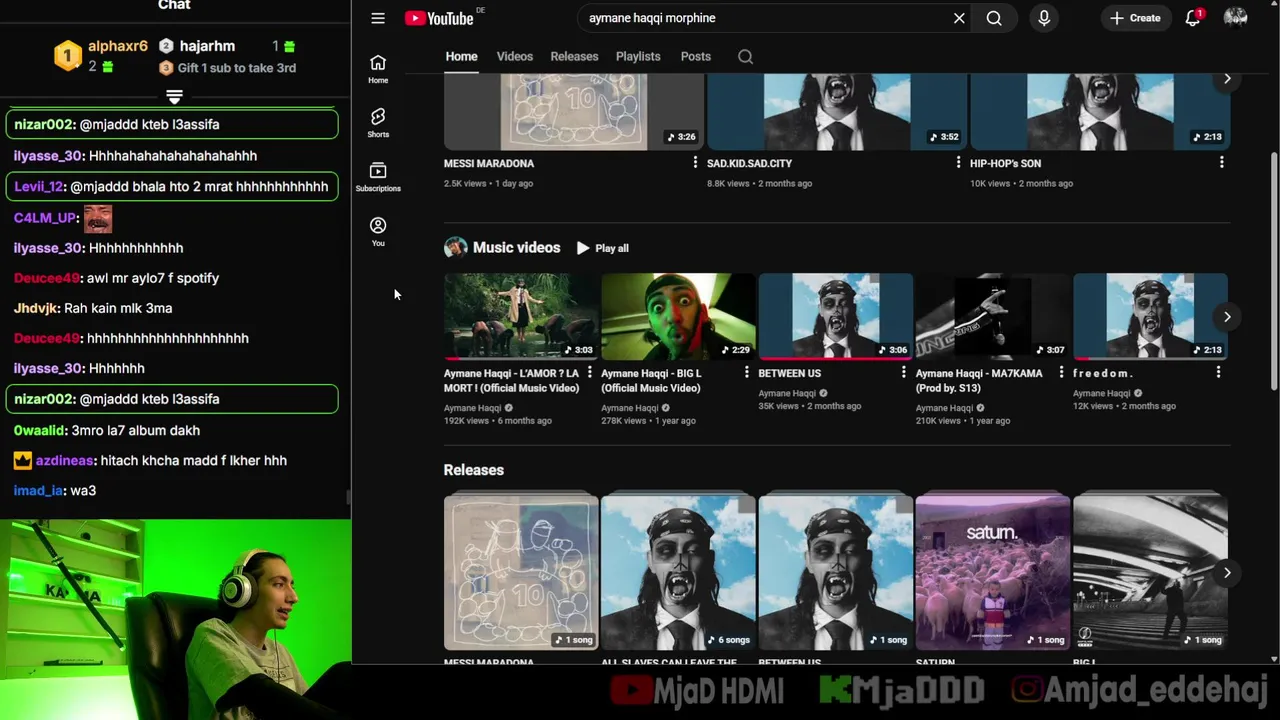This screenshot has height=720, width=1280.
Task: Open Shorts in the mini sidebar
Action: tap(378, 123)
